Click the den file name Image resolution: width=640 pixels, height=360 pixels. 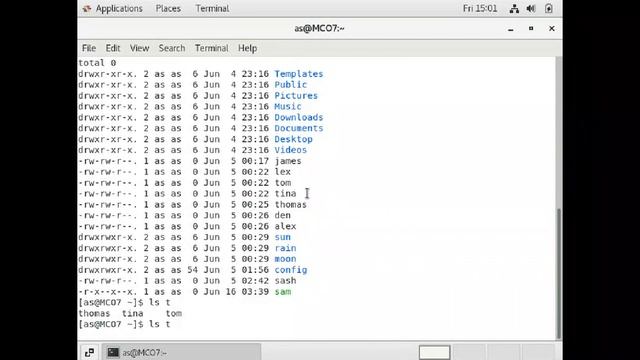point(282,215)
